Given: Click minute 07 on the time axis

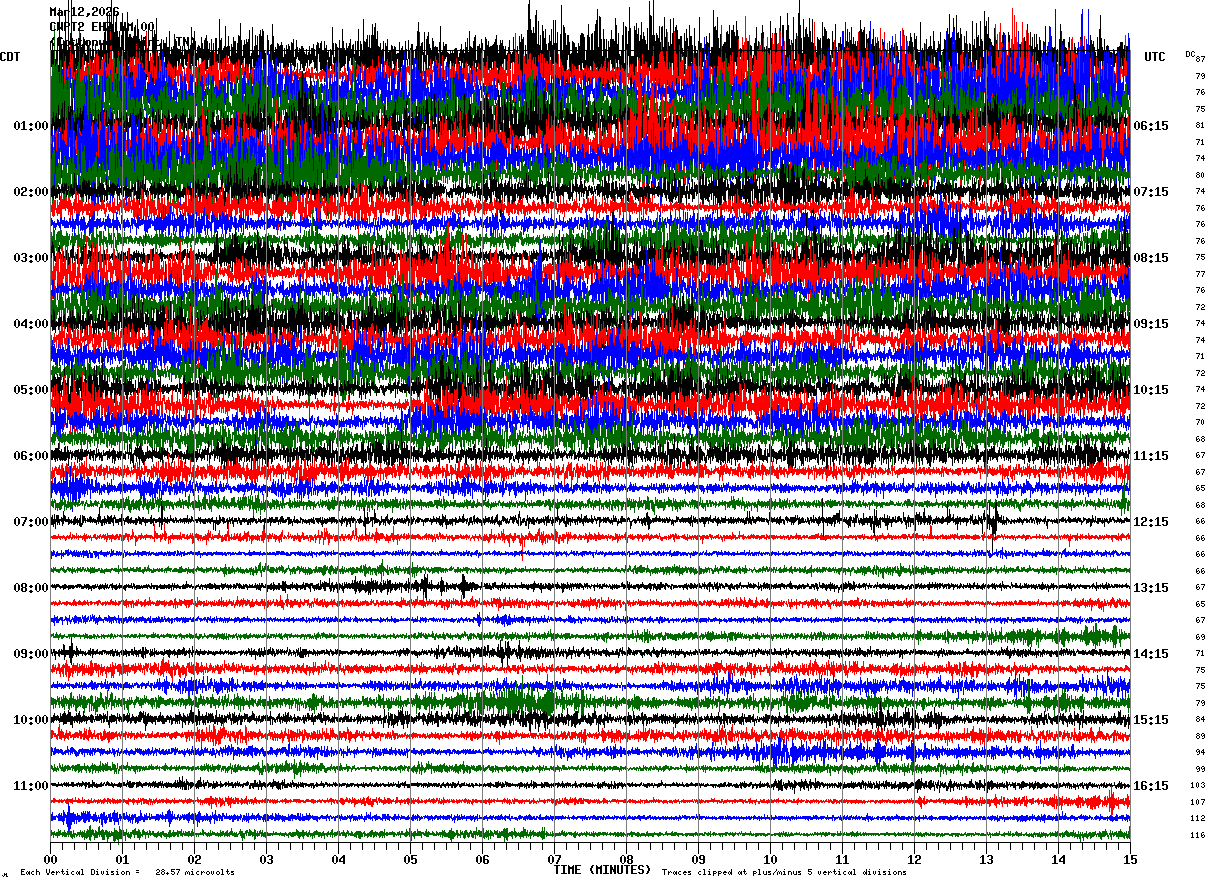Looking at the screenshot, I should tap(554, 859).
